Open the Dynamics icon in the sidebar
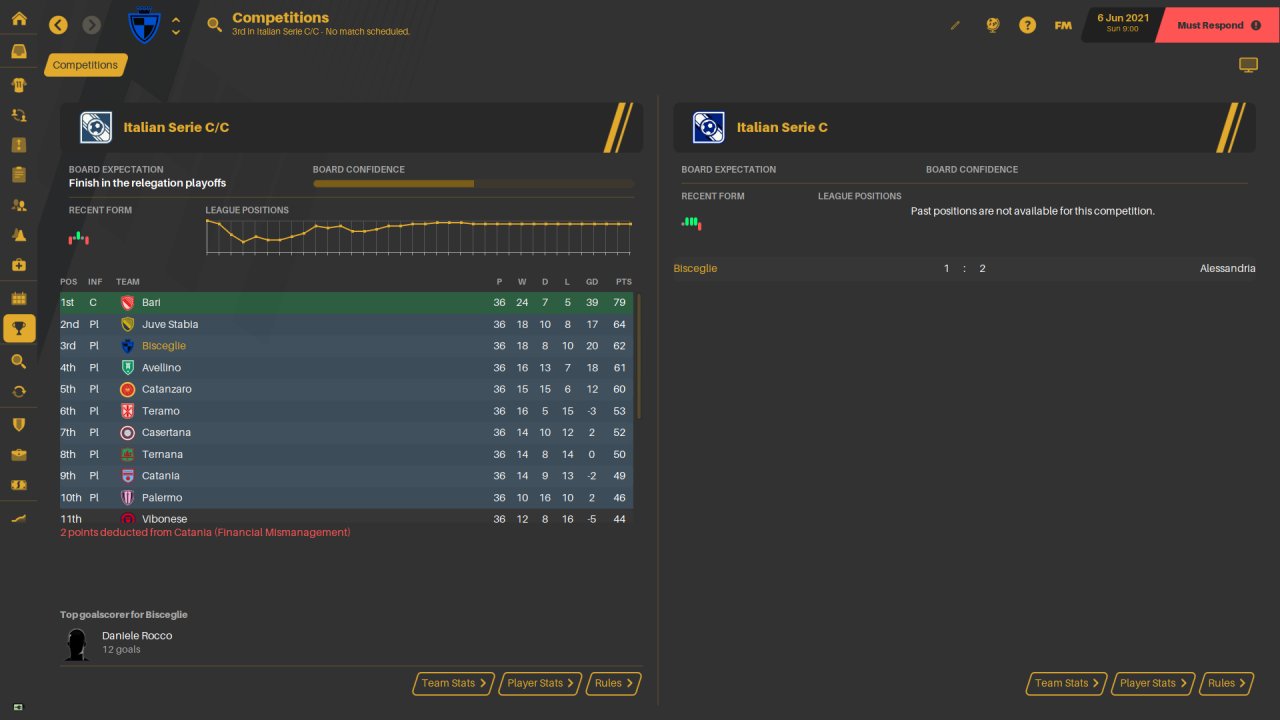The image size is (1280, 720). click(18, 115)
